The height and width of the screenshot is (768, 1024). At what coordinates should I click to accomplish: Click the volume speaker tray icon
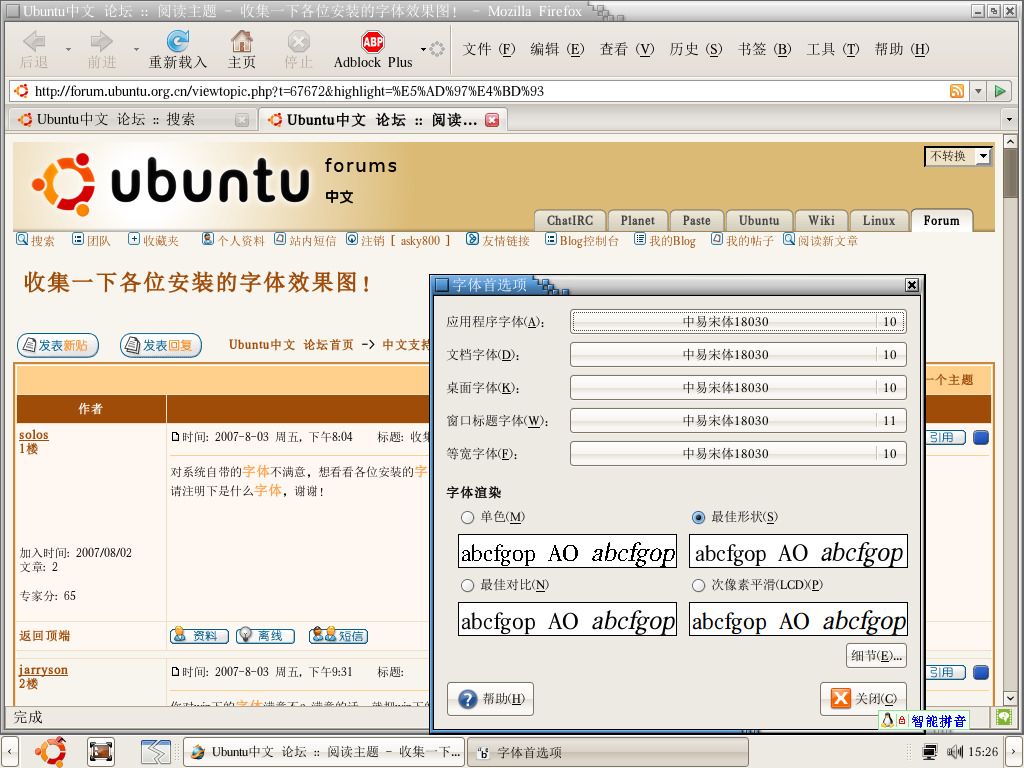point(955,752)
